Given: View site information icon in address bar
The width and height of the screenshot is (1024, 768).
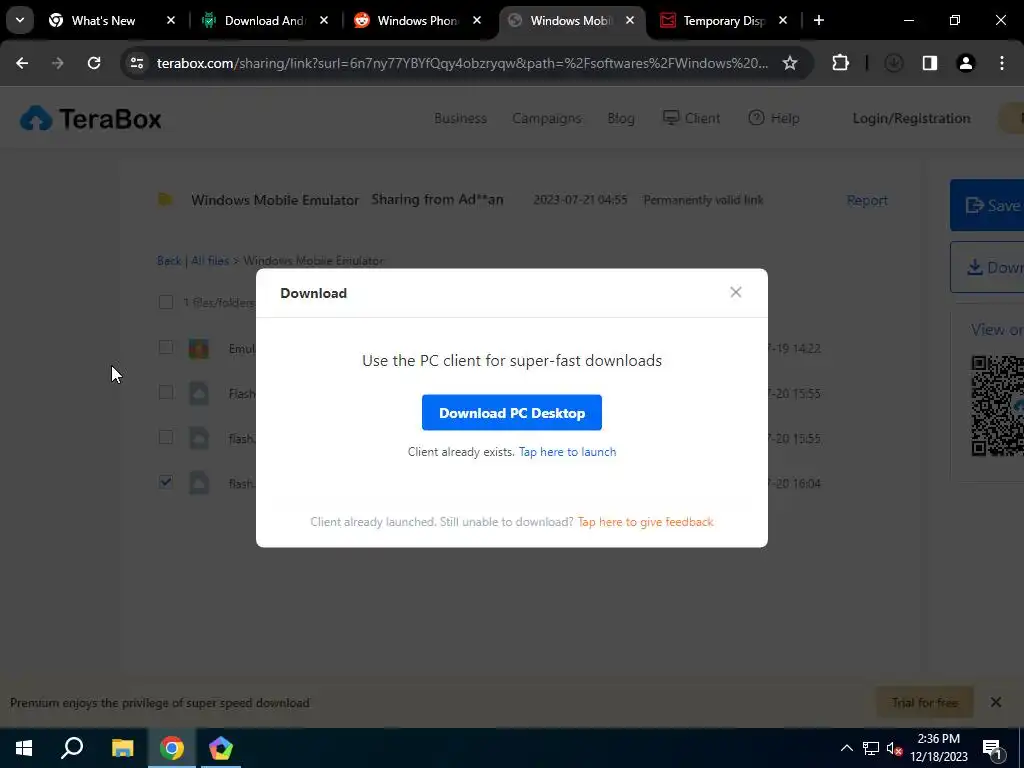Looking at the screenshot, I should pos(136,63).
